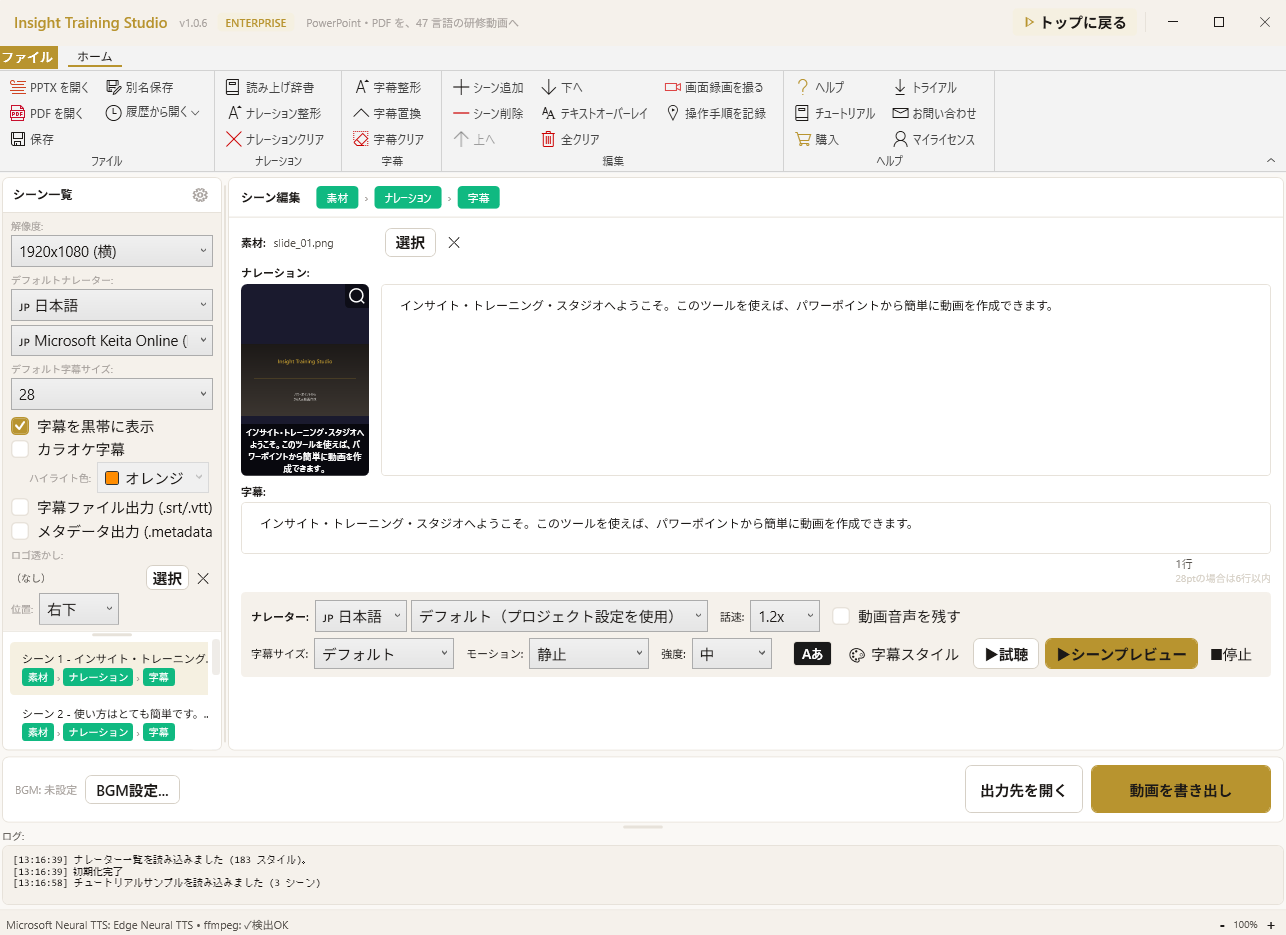Enable カラオケ字幕 checkbox
1286x935 pixels.
click(x=20, y=449)
